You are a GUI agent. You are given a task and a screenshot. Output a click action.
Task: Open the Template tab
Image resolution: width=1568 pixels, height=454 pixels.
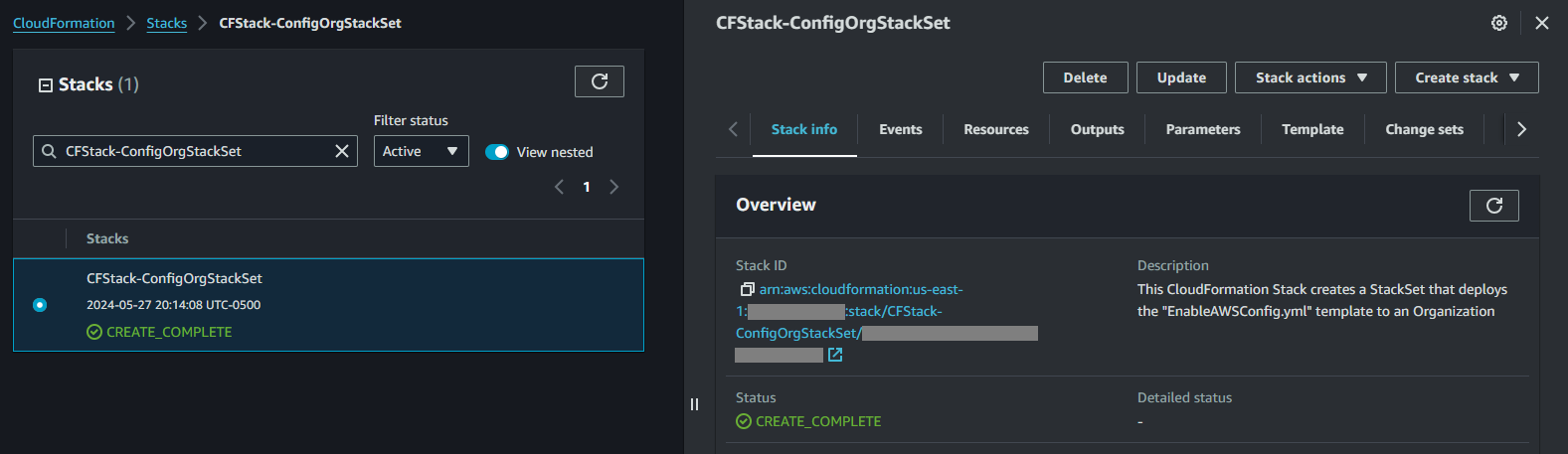click(x=1311, y=129)
